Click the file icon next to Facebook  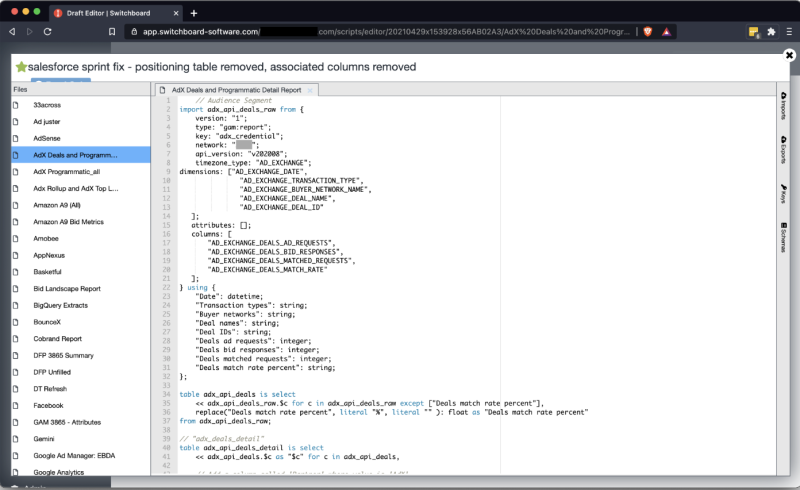coord(16,406)
